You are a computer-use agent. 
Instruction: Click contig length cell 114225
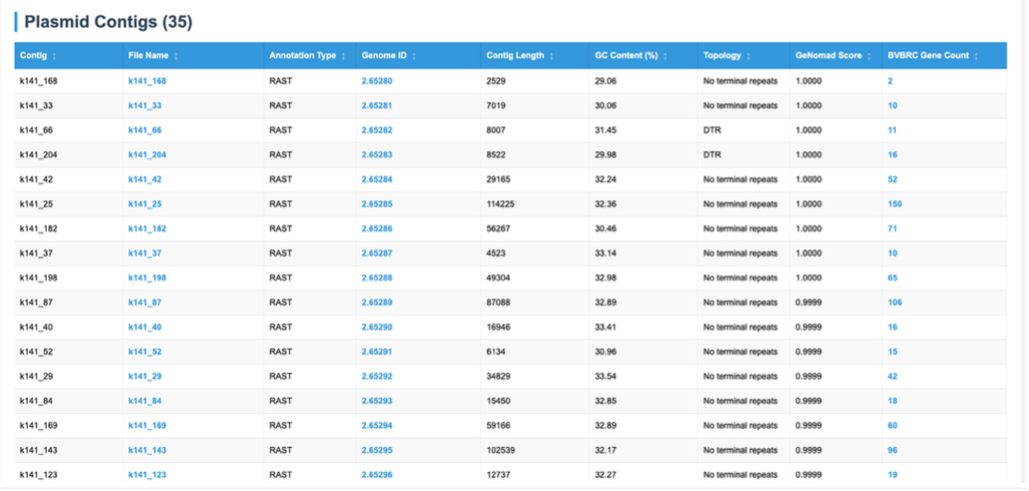503,204
